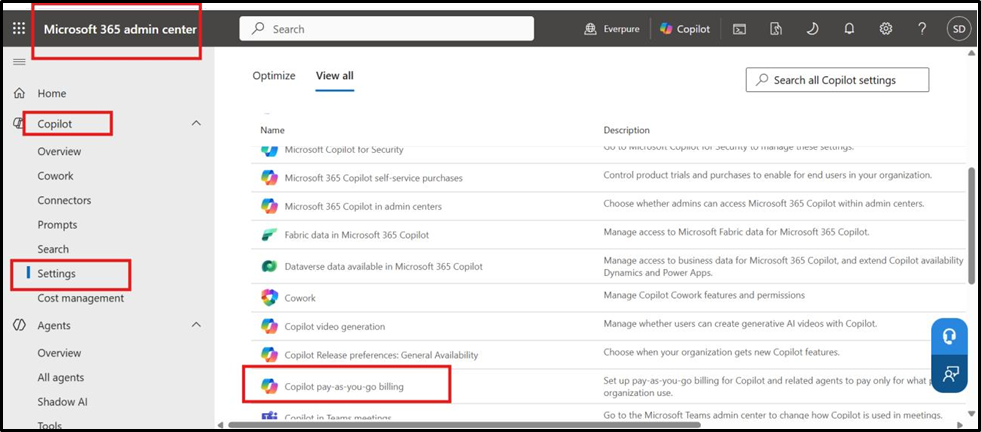Go to Cowork in the sidebar

(55, 176)
